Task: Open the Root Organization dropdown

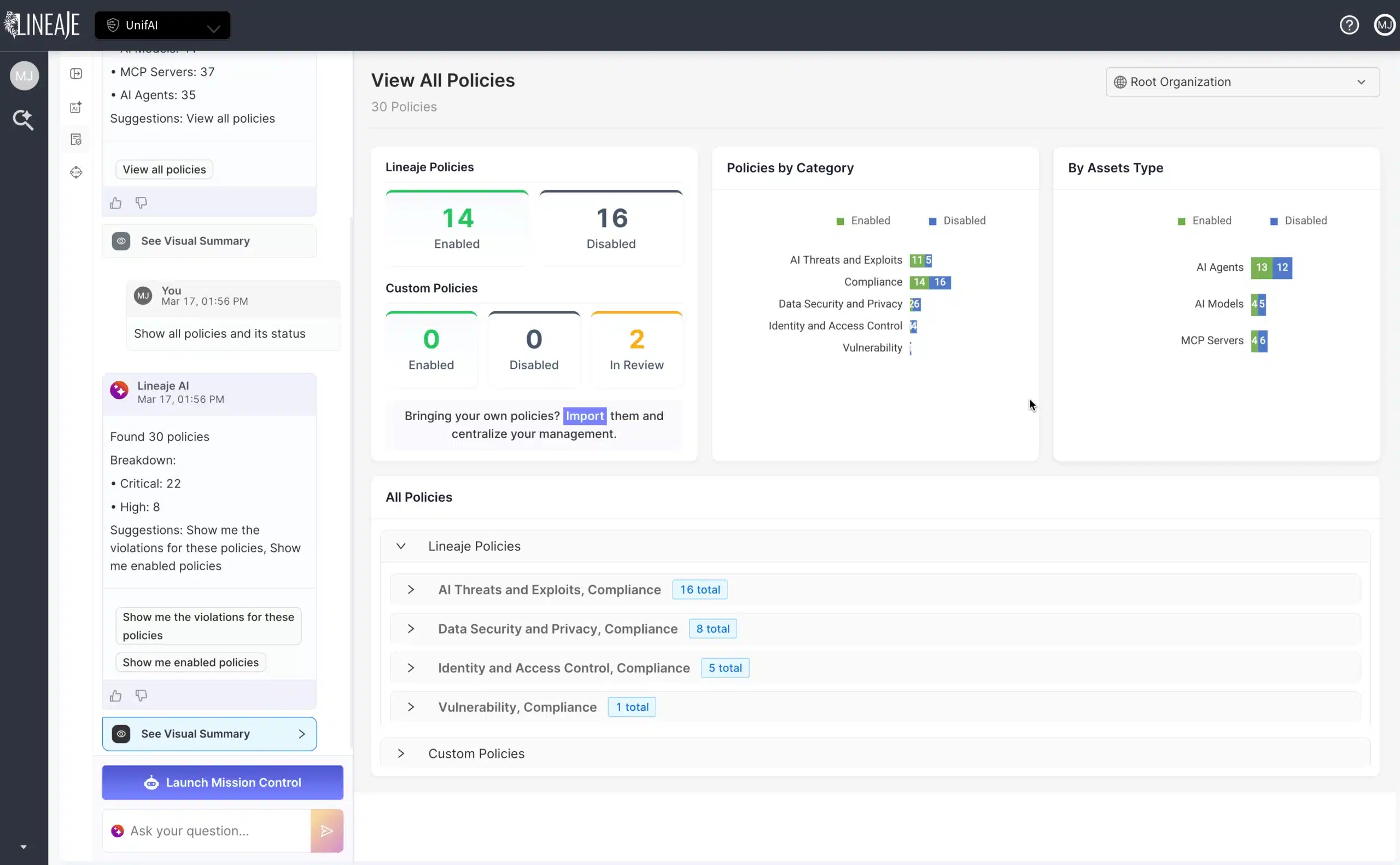Action: point(1241,82)
